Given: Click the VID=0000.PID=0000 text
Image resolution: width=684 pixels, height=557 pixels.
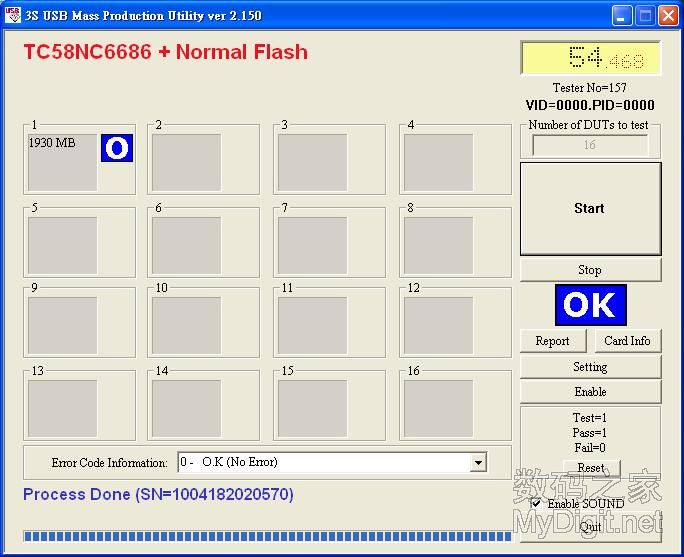Looking at the screenshot, I should pos(590,105).
